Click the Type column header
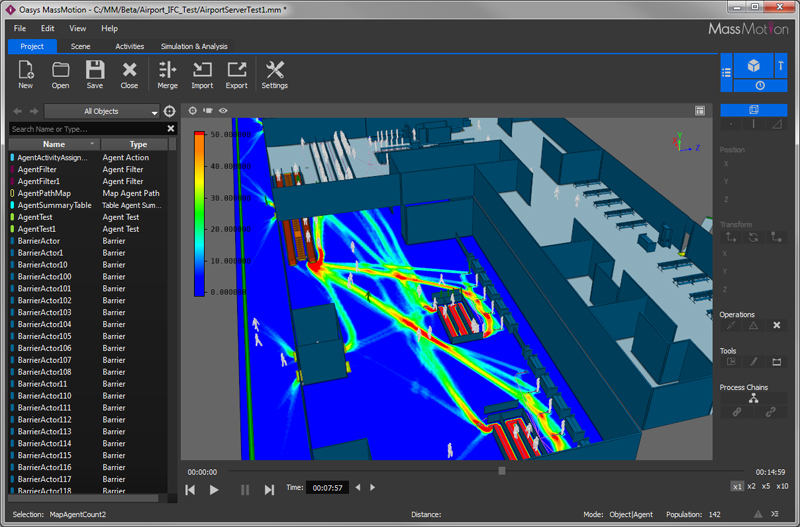Screen dimensions: 800x527 pos(134,144)
